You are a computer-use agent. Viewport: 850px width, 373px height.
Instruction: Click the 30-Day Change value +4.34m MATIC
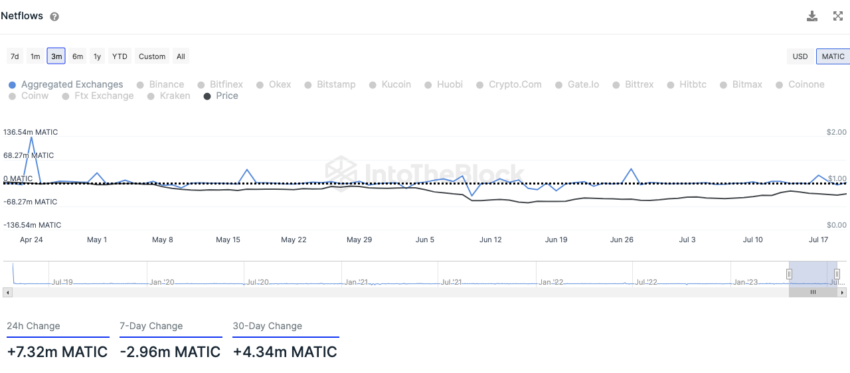coord(285,352)
